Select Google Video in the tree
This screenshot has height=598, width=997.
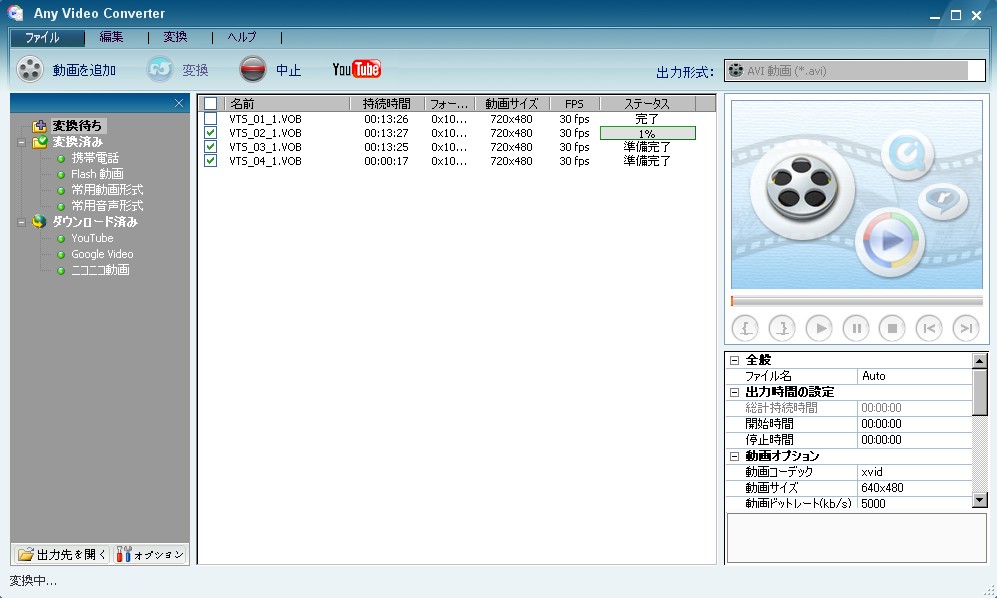[x=102, y=254]
